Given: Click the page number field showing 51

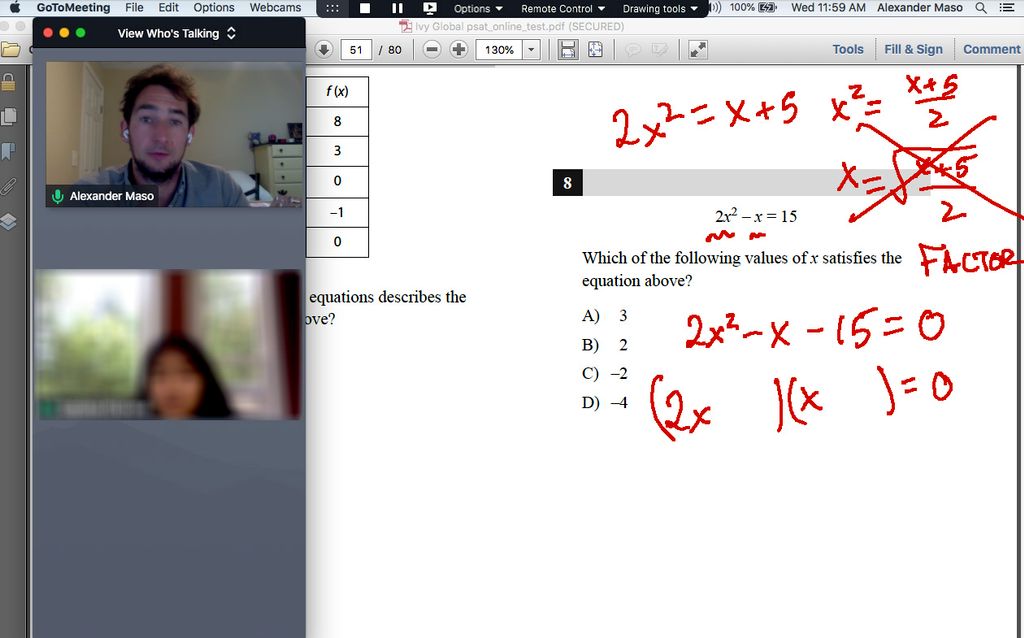Looking at the screenshot, I should (356, 49).
